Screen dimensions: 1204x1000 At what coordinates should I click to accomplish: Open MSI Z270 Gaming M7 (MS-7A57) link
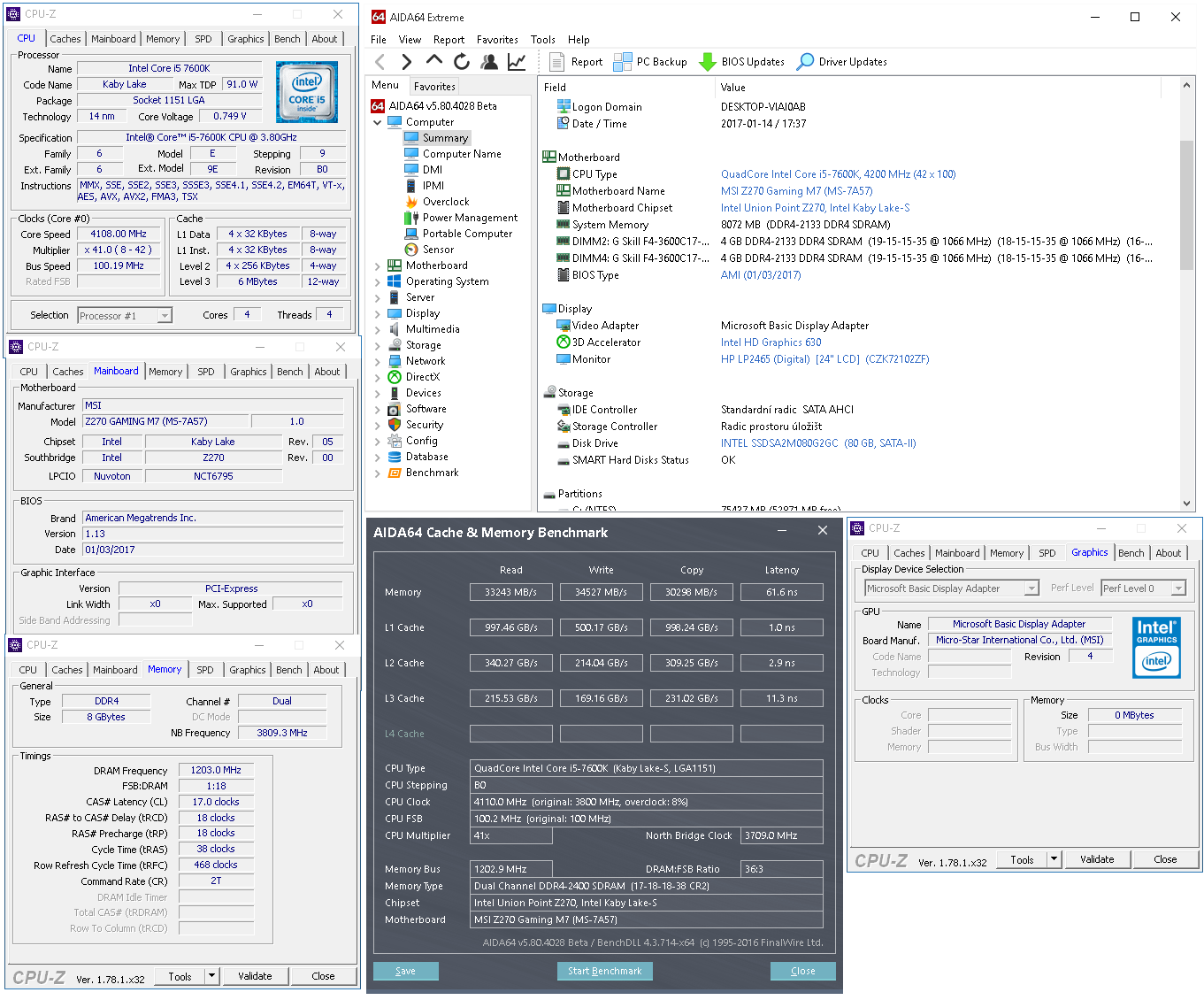click(x=796, y=191)
